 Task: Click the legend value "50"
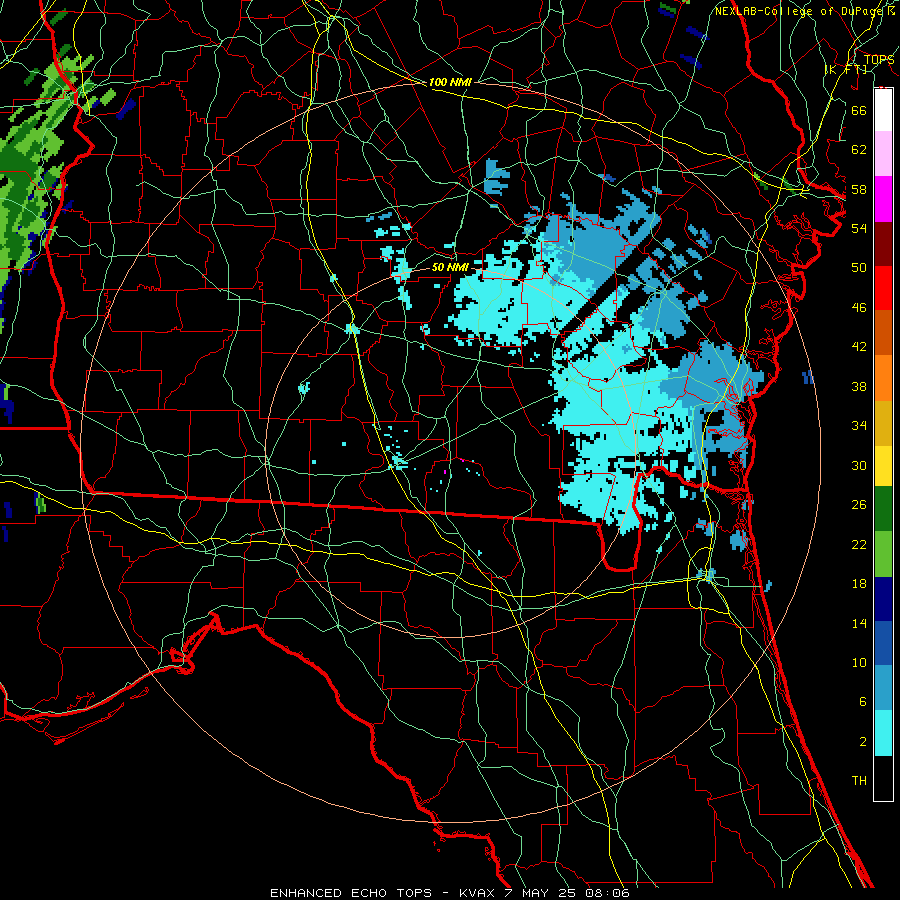tap(859, 267)
